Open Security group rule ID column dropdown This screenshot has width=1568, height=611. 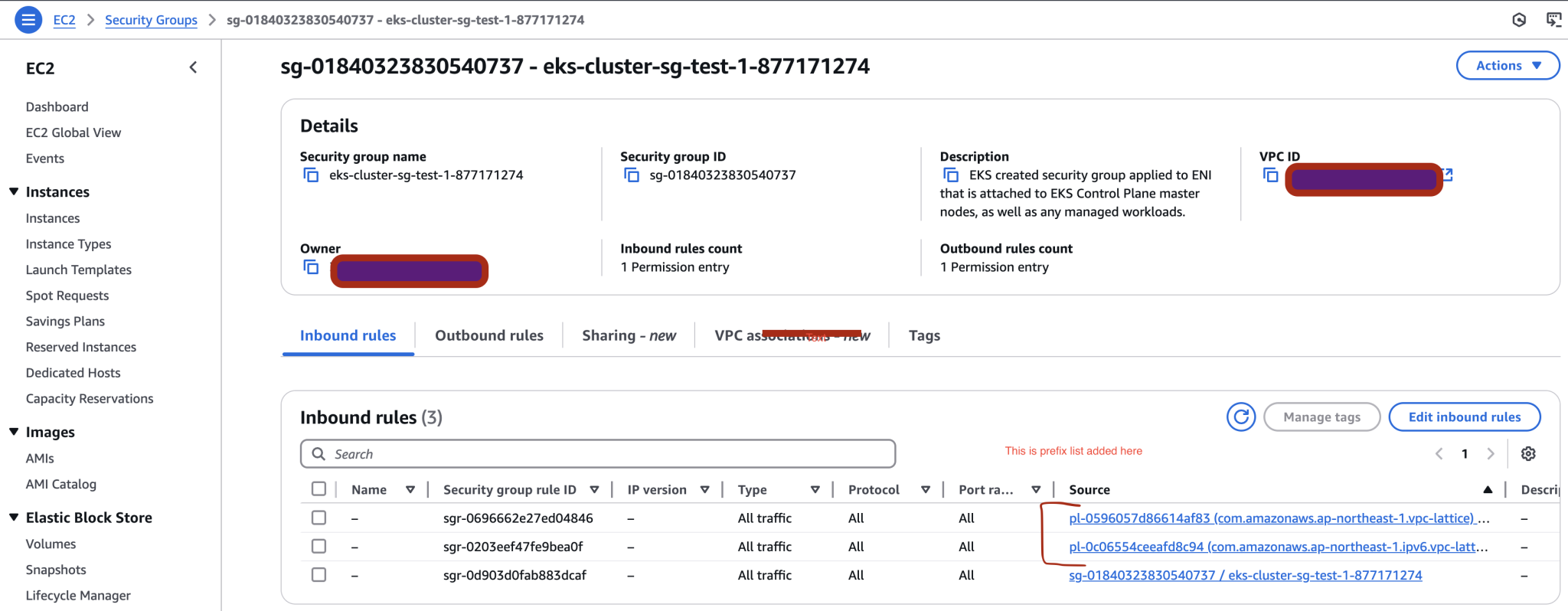pos(594,489)
